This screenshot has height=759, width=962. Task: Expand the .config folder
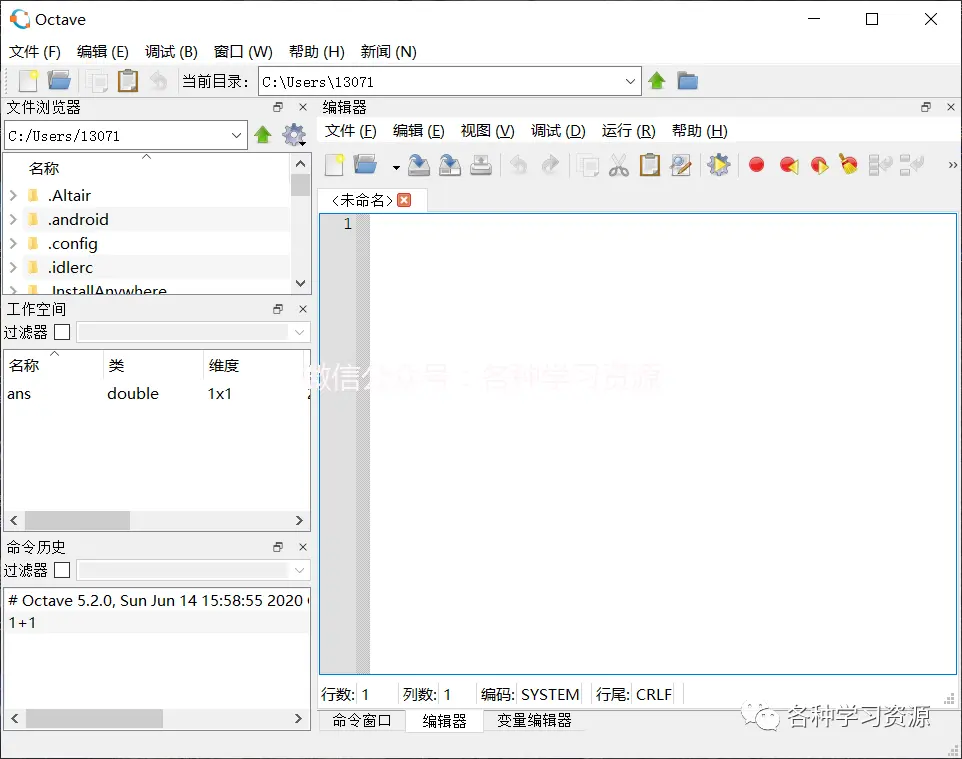pyautogui.click(x=13, y=244)
